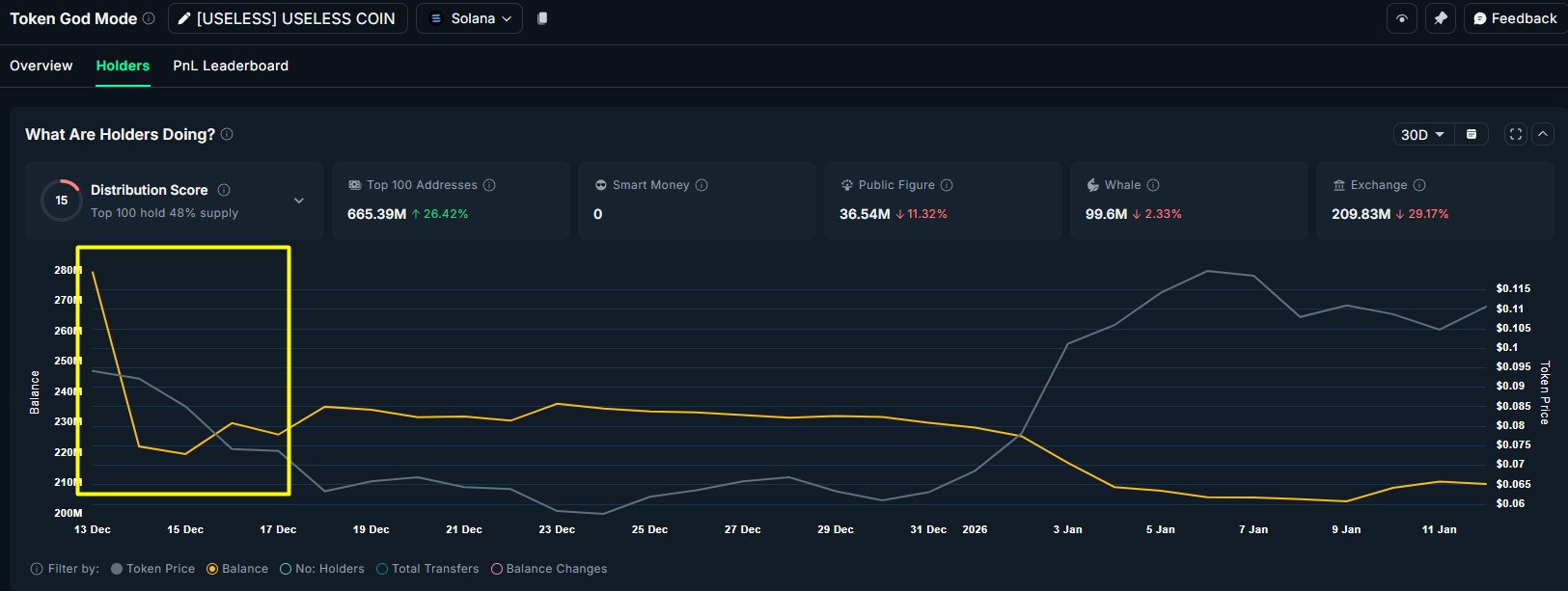
Task: Open the 30D time range dropdown
Action: pos(1422,134)
